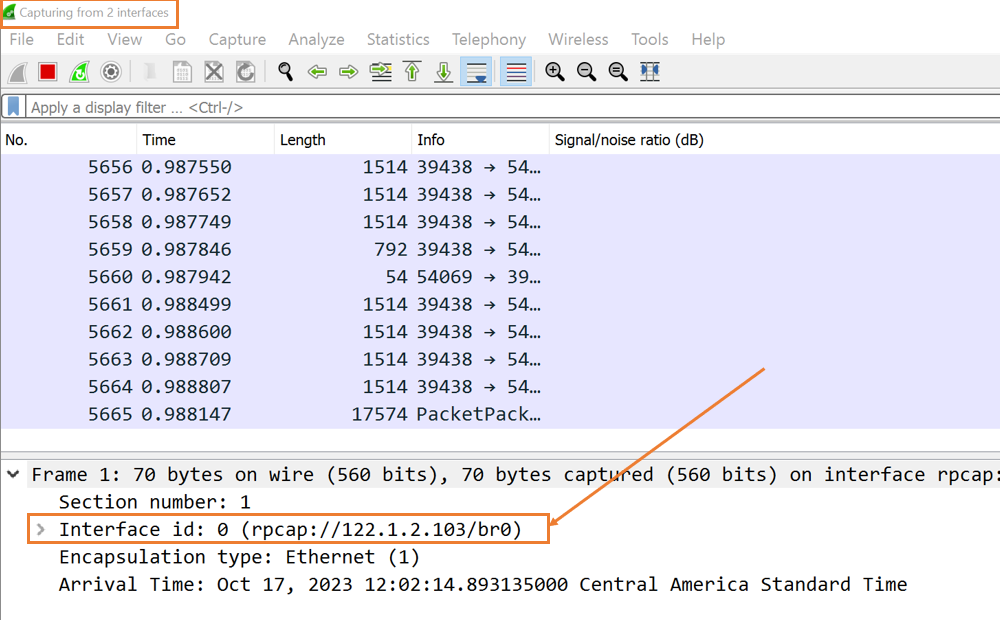Open the Statistics menu
The width and height of the screenshot is (1000, 620).
pyautogui.click(x=398, y=40)
